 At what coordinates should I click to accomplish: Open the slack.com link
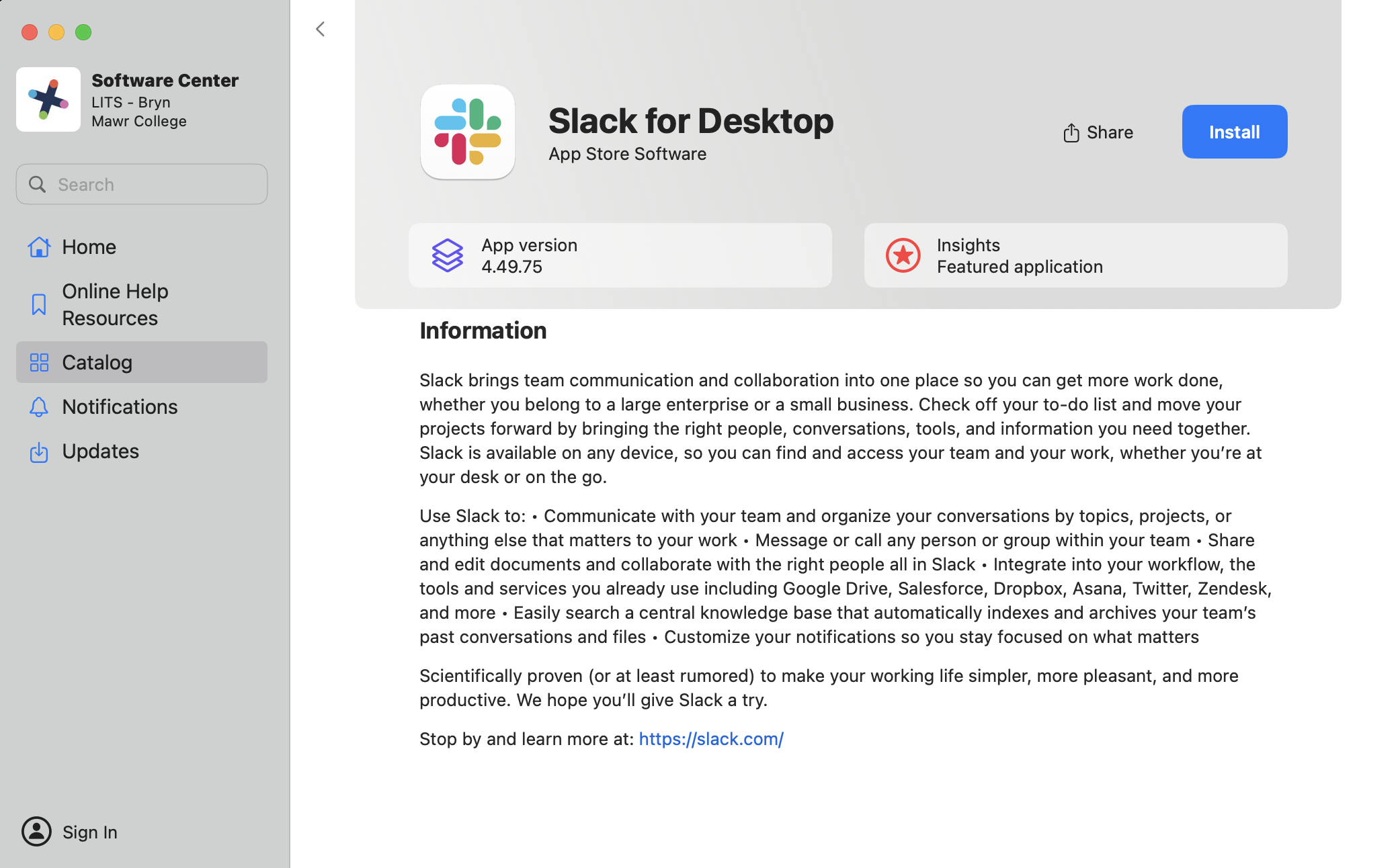(x=710, y=739)
